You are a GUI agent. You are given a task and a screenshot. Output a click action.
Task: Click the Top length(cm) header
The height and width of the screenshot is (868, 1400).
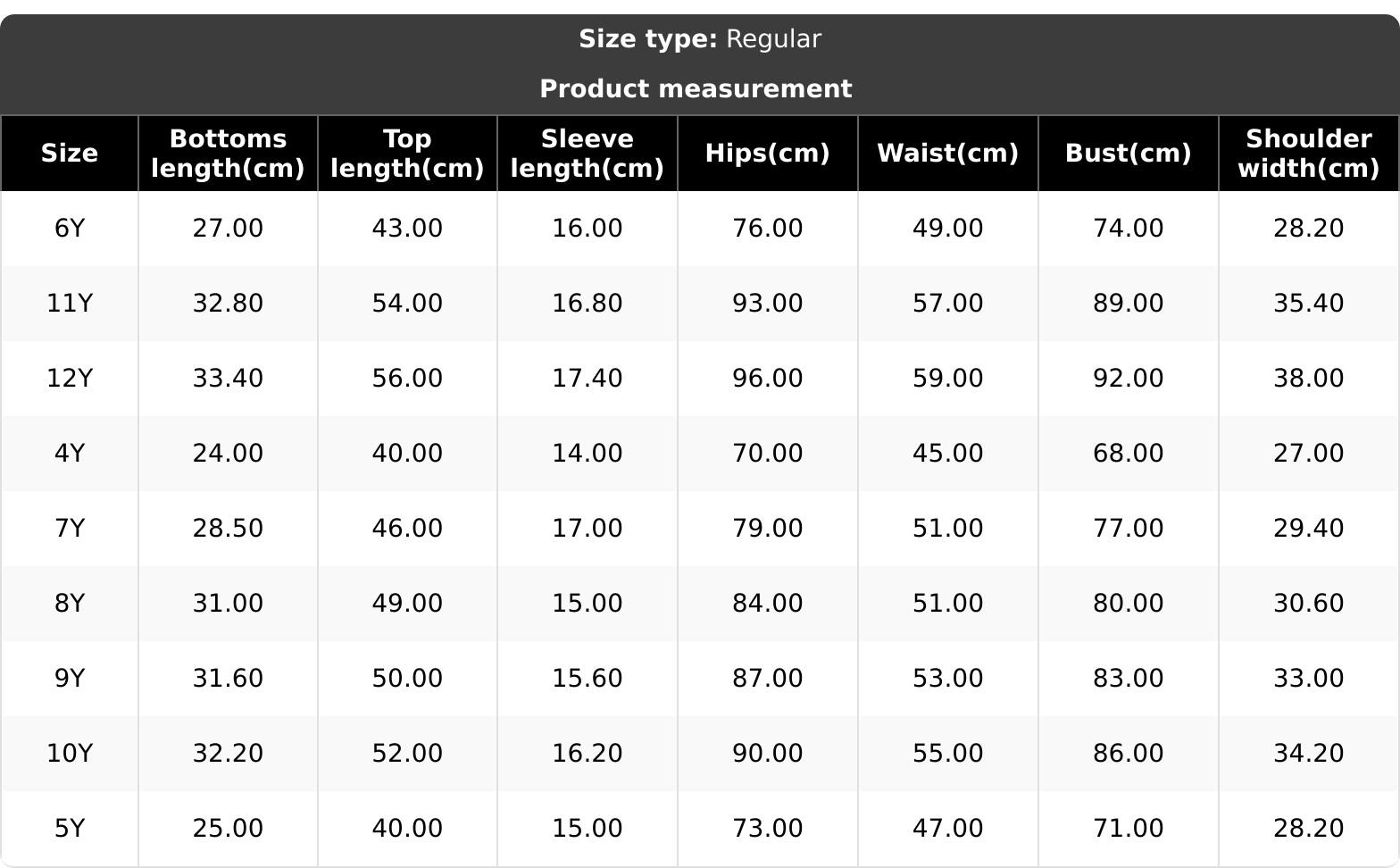click(x=407, y=154)
